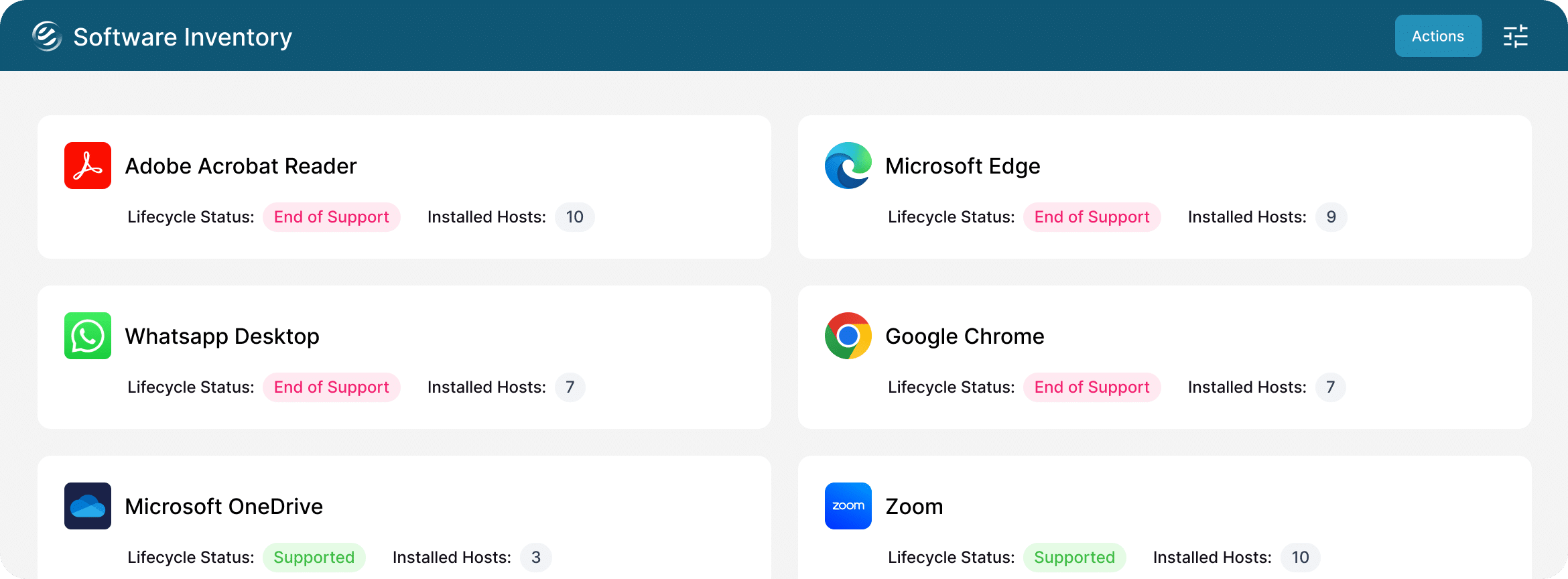Click Whatsapp Desktop's installed hosts count 7
The width and height of the screenshot is (1568, 579).
(570, 387)
